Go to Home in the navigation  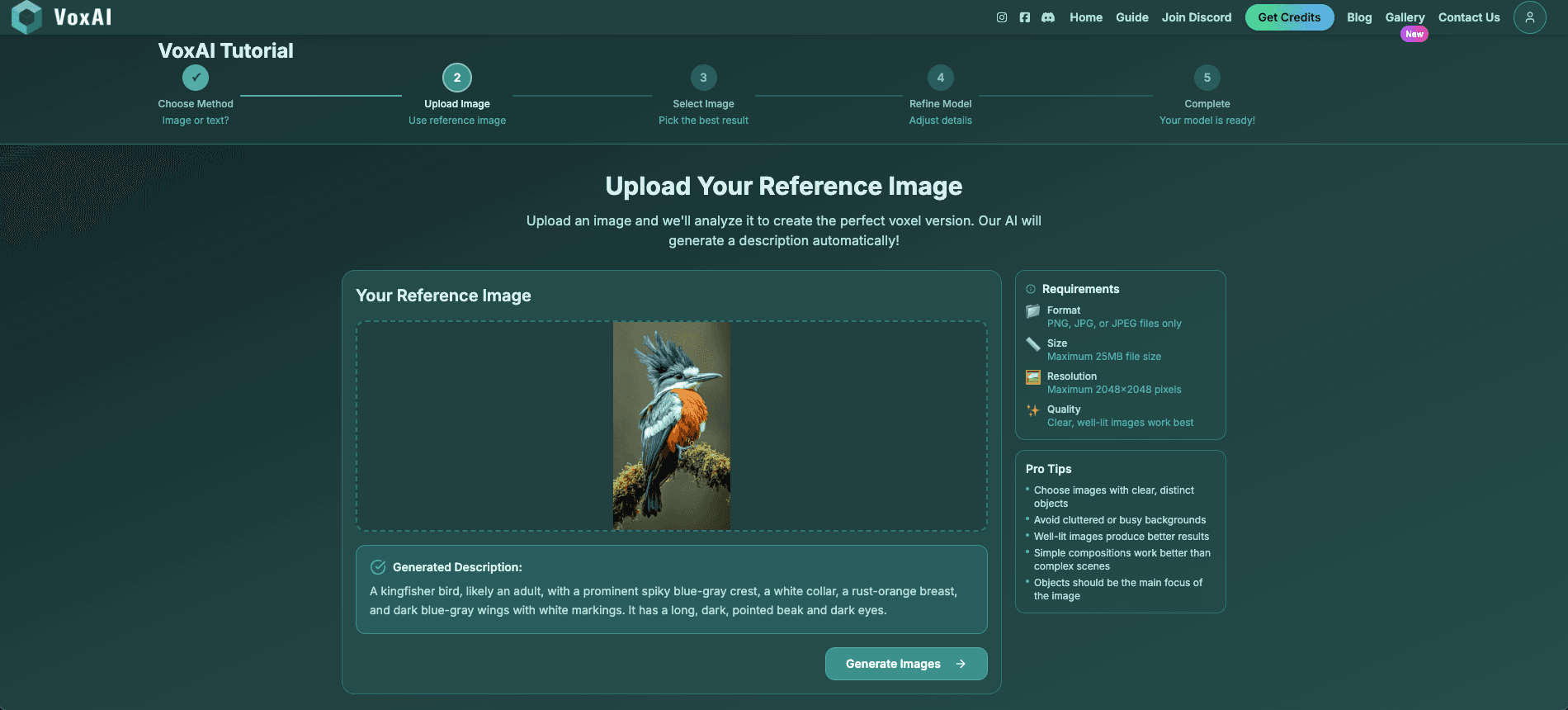[1086, 17]
